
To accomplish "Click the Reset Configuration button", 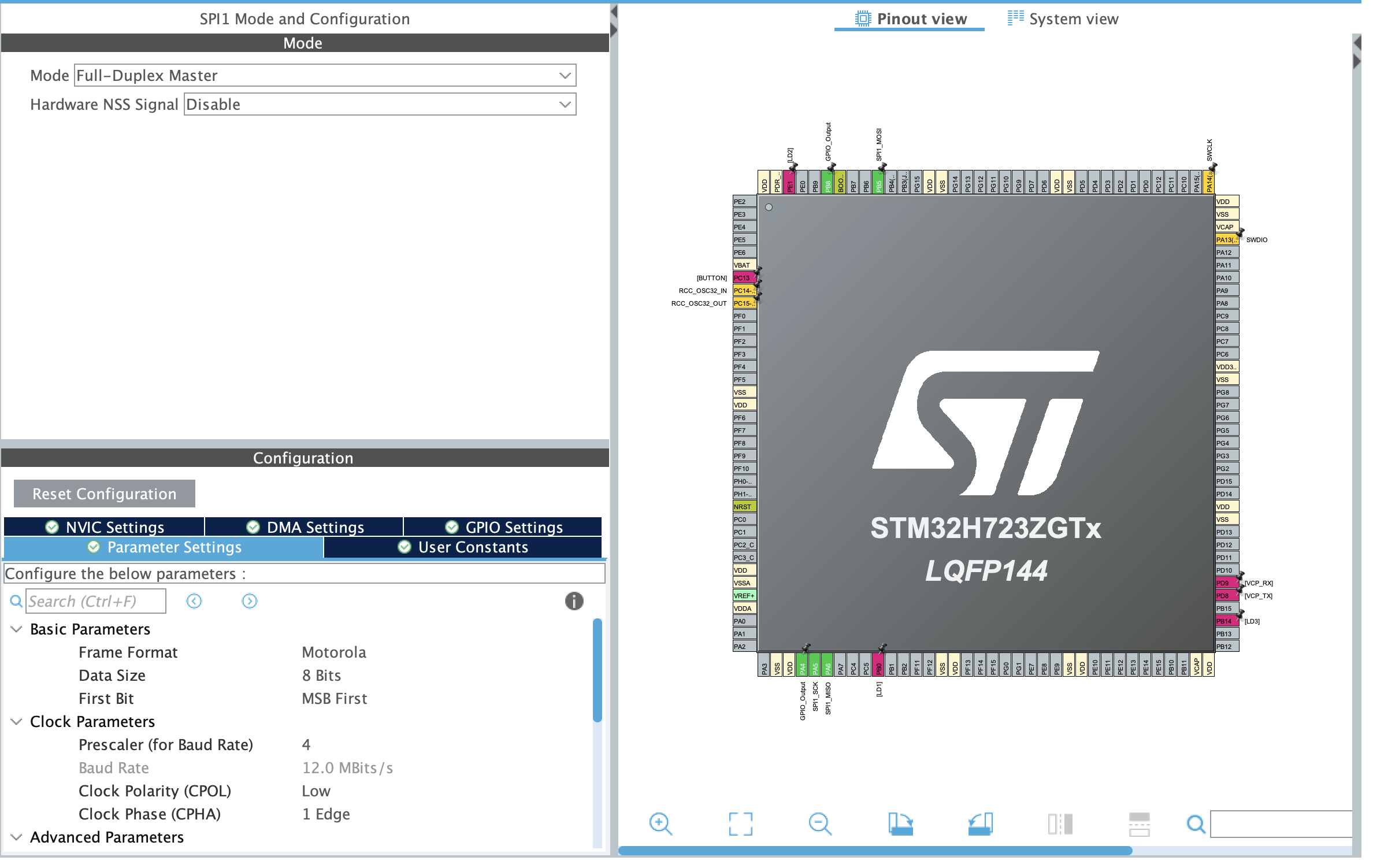I will coord(105,494).
